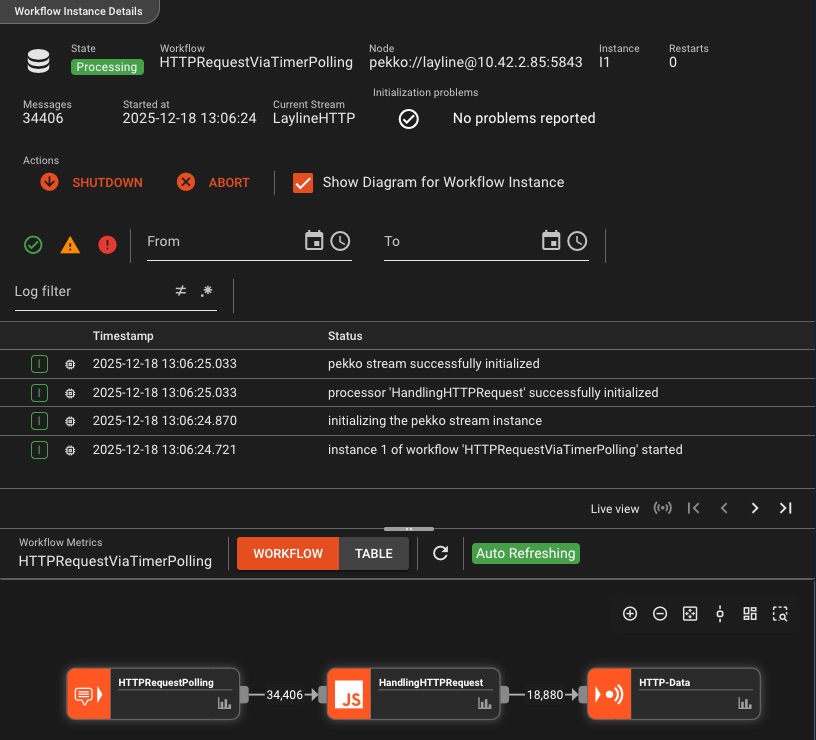
Task: Open metrics chart on the HTTP-Data node
Action: (745, 705)
